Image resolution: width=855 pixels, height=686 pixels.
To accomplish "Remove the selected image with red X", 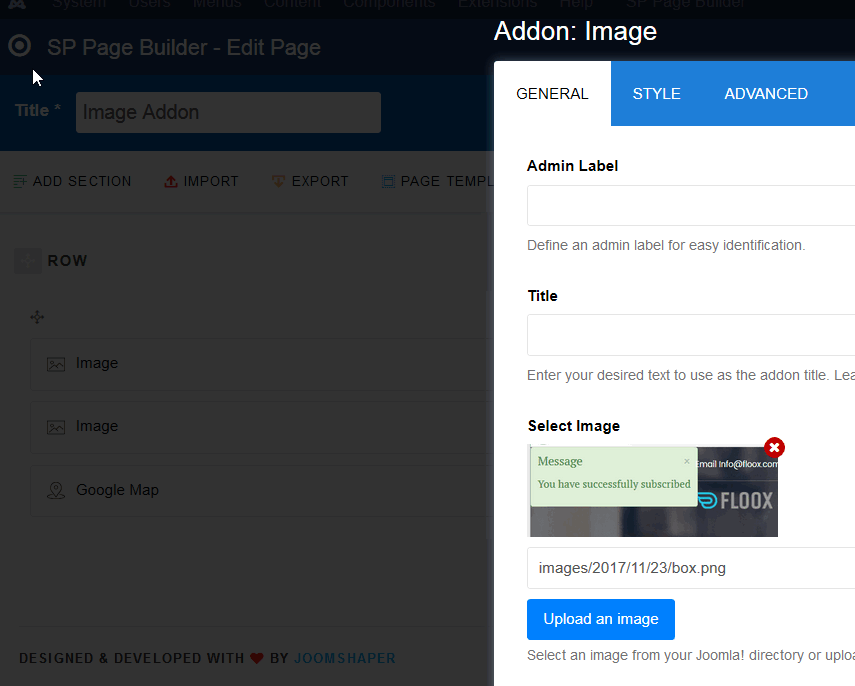I will [774, 448].
